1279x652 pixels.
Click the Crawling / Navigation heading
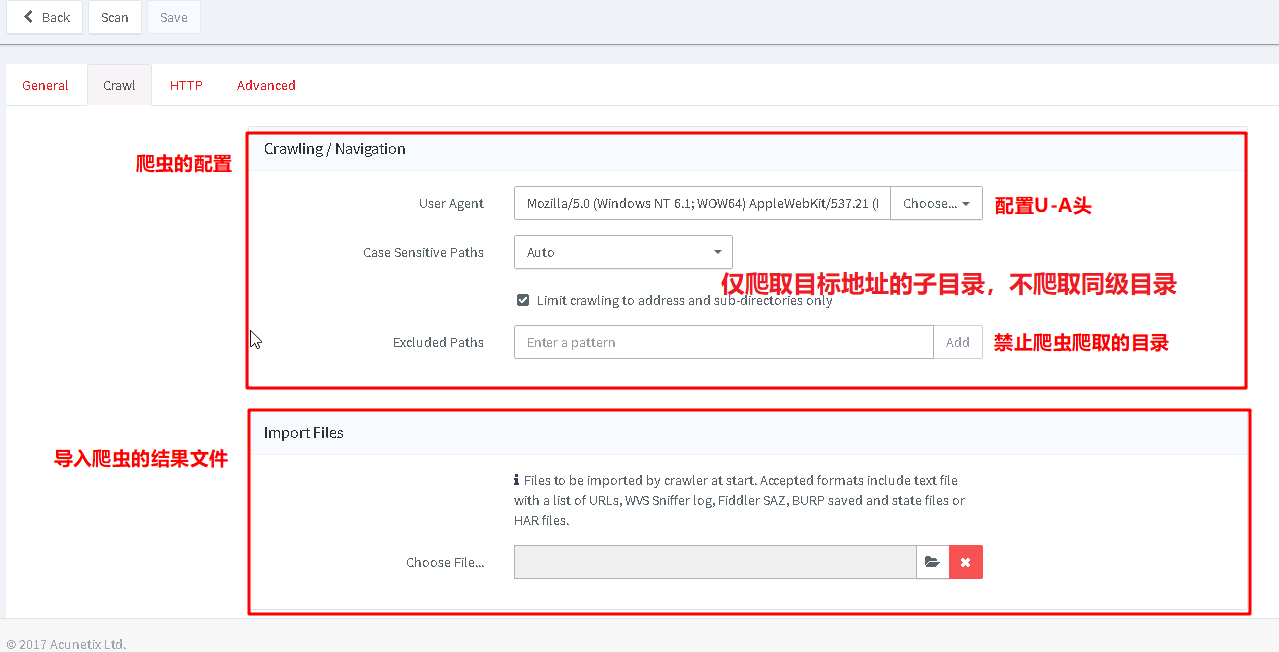(x=335, y=149)
